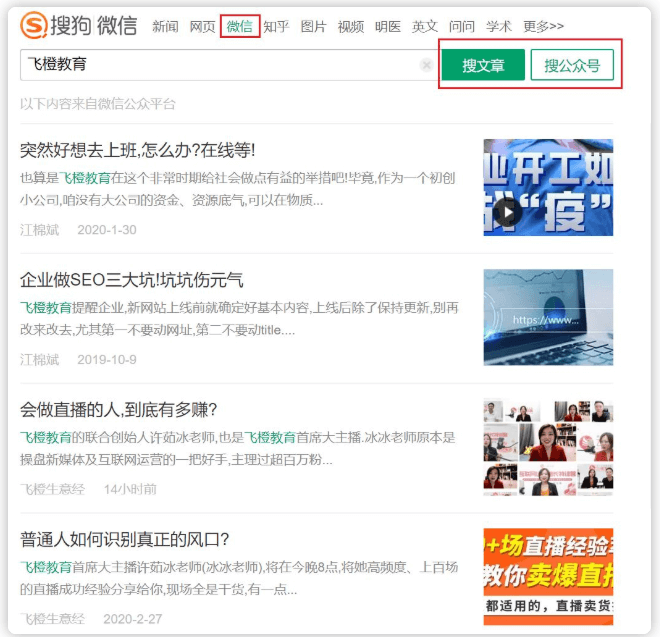Screen dimensions: 660x637
Task: Click the date text 2019-10-9
Action: [107, 360]
